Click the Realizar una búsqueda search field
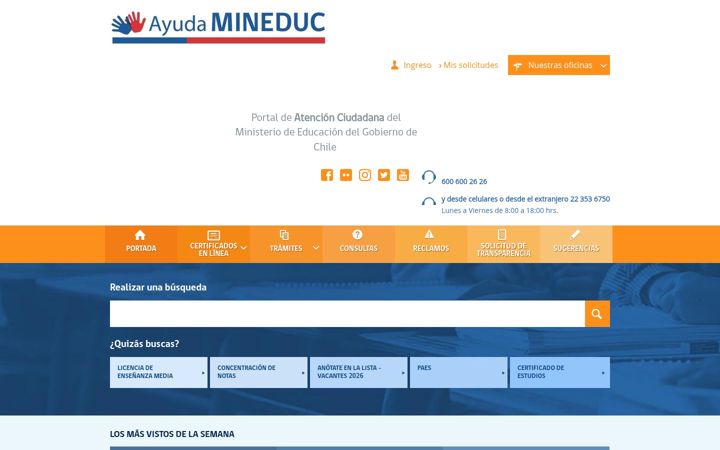This screenshot has height=450, width=720. click(x=347, y=314)
